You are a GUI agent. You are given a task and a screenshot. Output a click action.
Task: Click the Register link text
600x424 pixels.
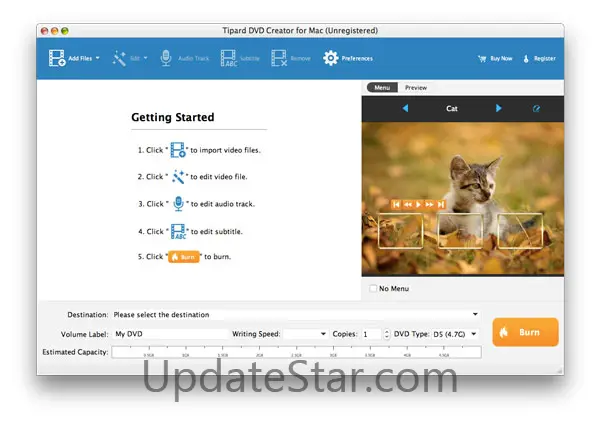(x=545, y=59)
